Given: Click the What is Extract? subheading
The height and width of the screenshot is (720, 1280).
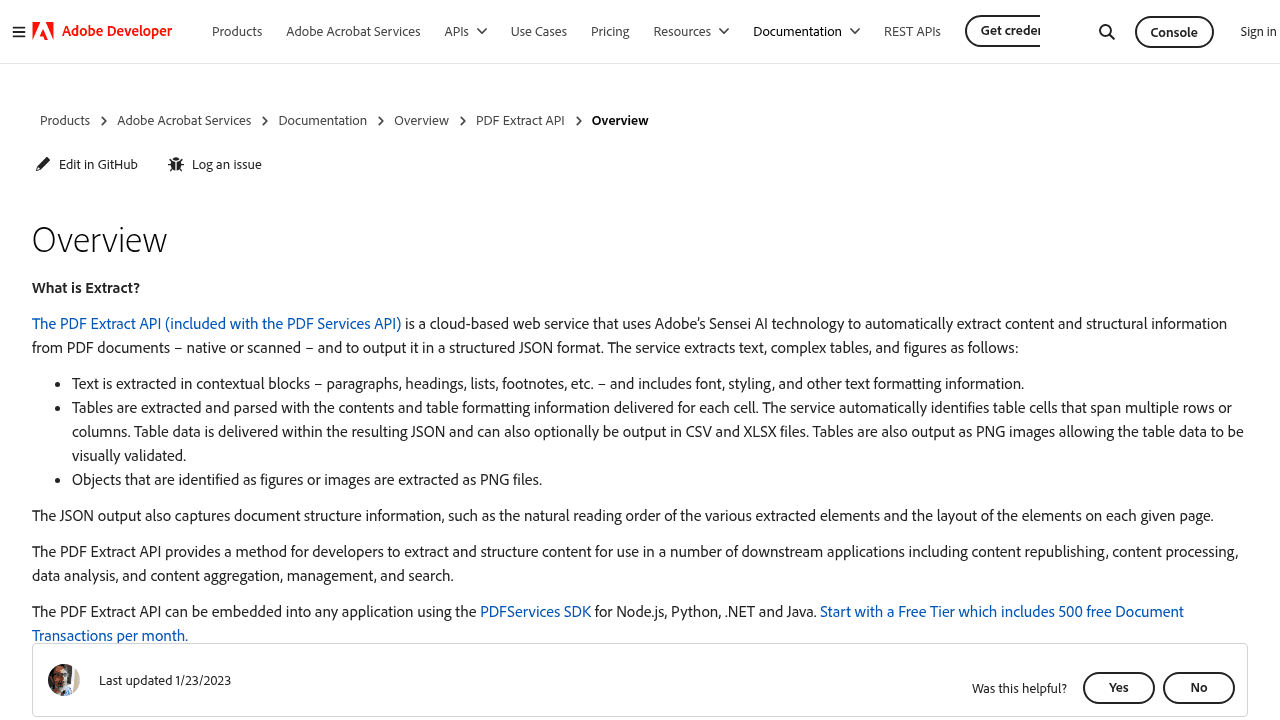Looking at the screenshot, I should pyautogui.click(x=86, y=288).
